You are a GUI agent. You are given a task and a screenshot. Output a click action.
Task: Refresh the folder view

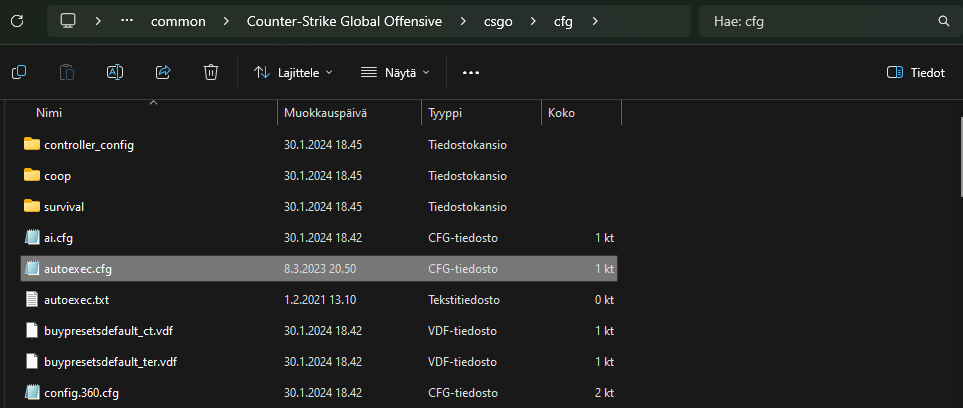coord(17,21)
